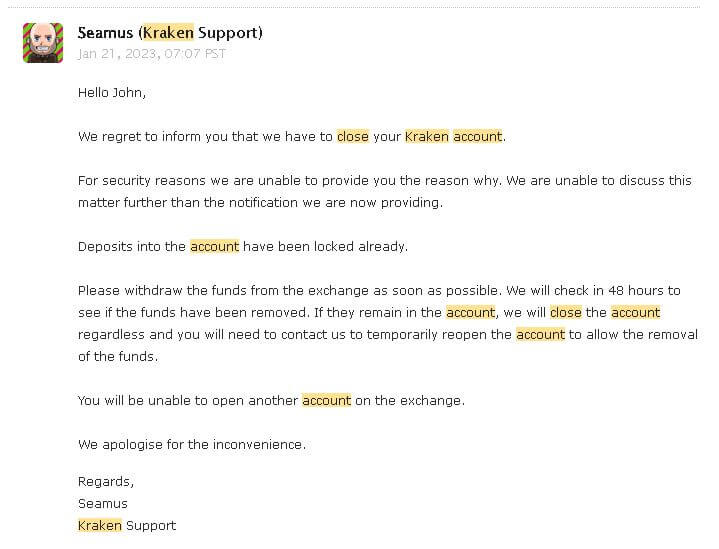Screen dimensions: 719x549
Task: Click Seamus's avatar image
Action: 43,43
